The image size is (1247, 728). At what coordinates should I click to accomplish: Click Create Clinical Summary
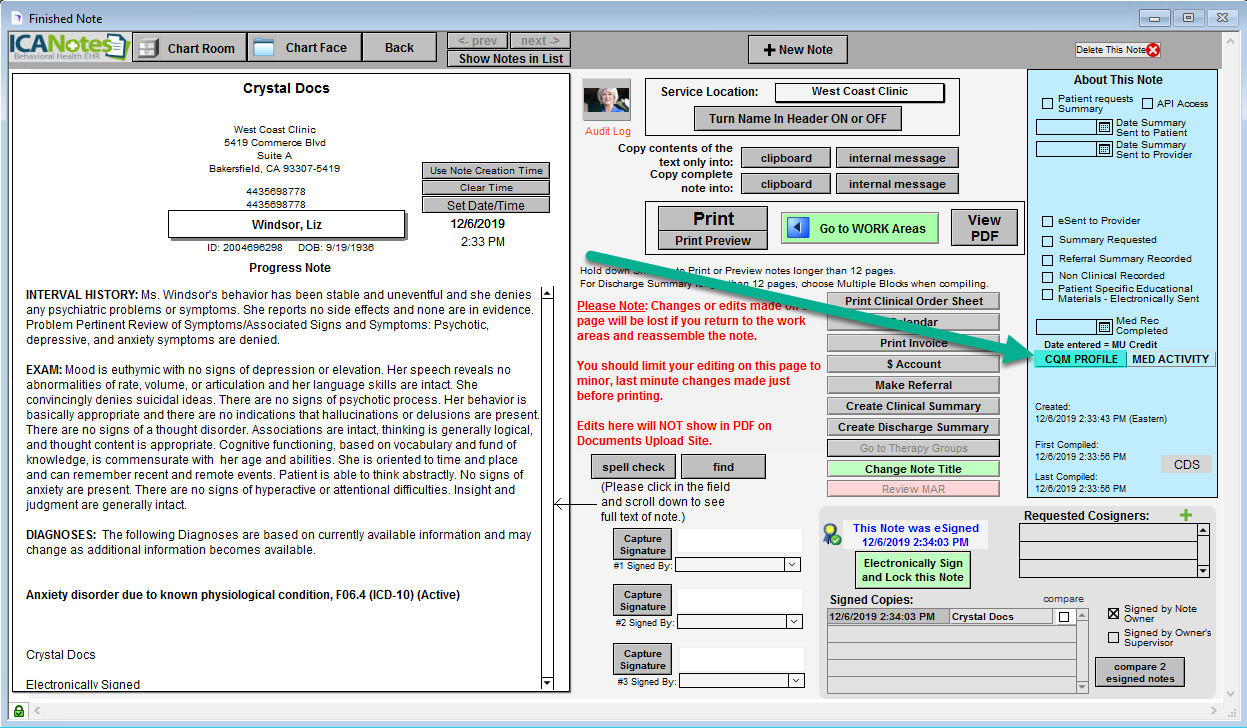pos(914,406)
